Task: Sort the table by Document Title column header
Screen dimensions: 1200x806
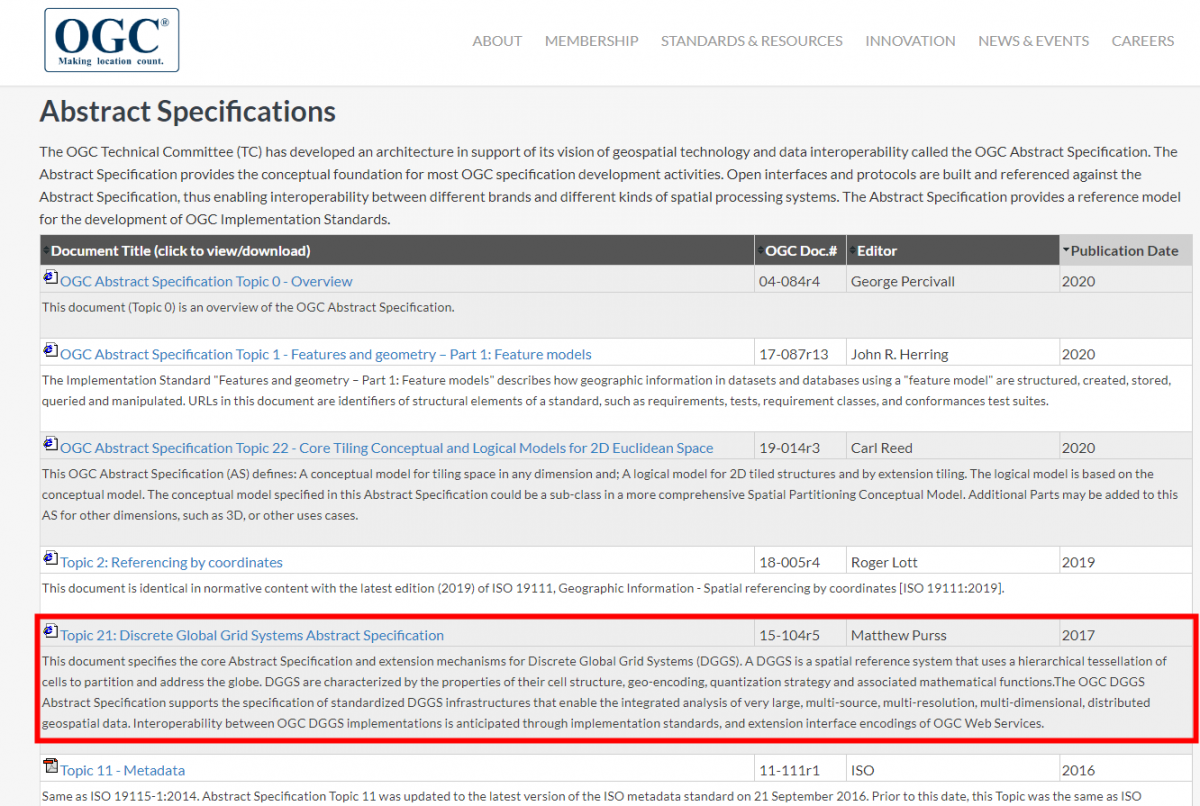Action: pos(180,251)
